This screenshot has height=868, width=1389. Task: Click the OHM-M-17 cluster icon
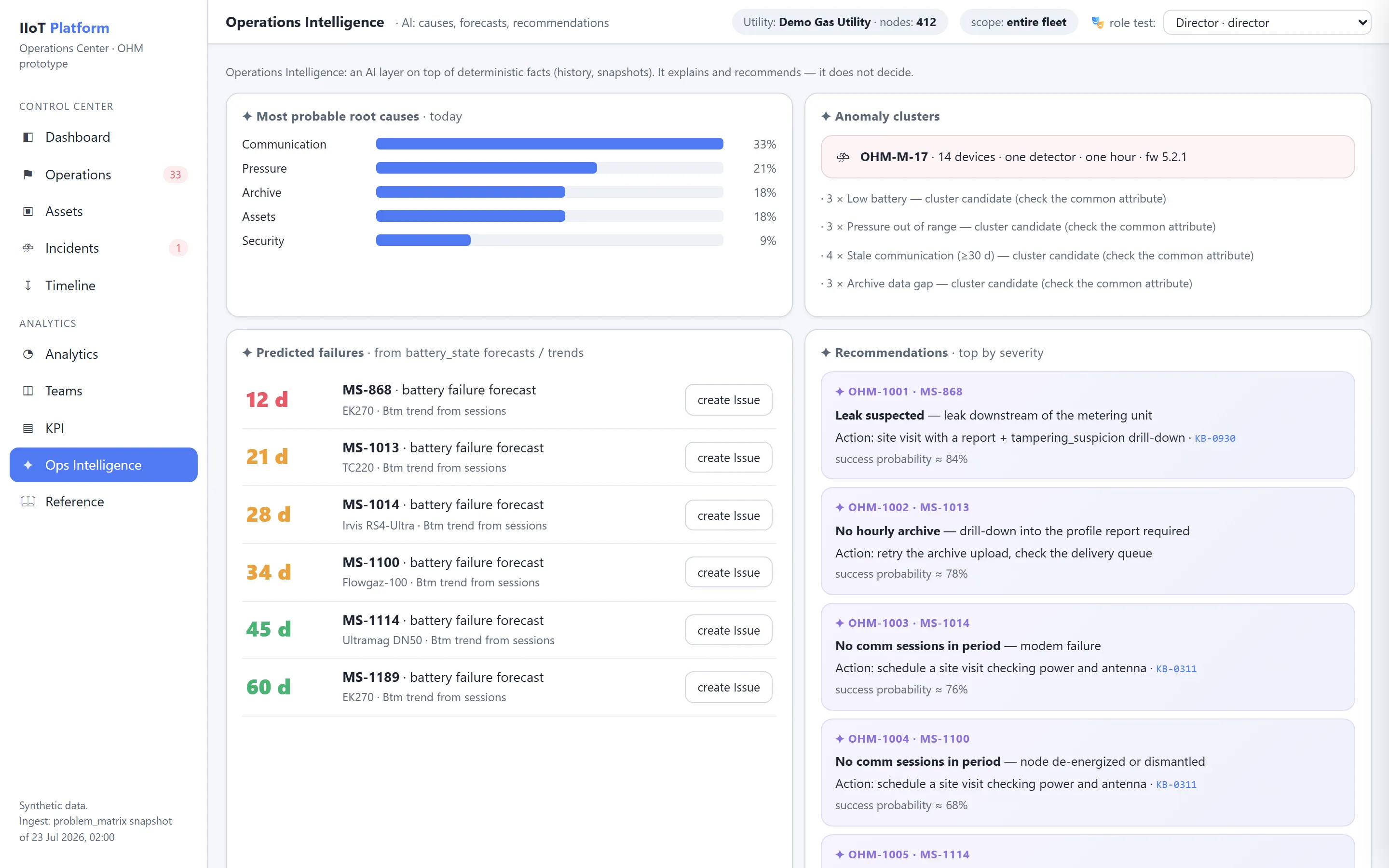click(843, 157)
